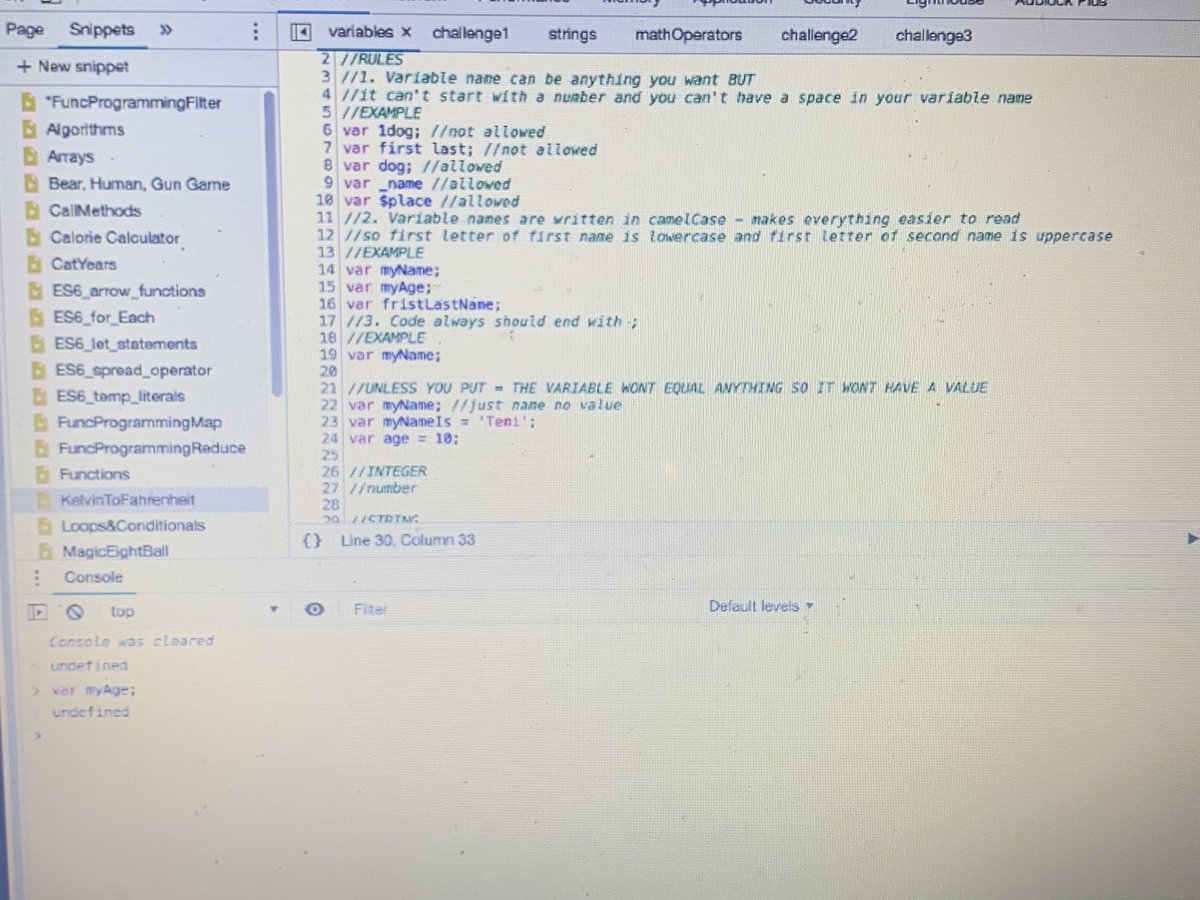Click the file icon beside FuncProgrammingMap

[42, 422]
